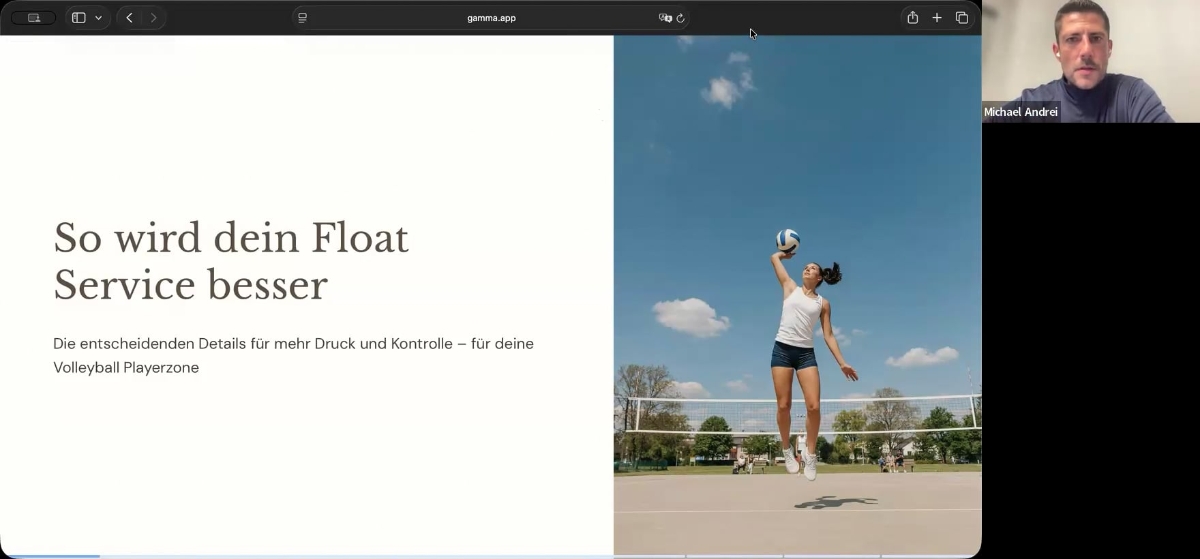
Task: Click the headline "So wird dein Float Service besser"
Action: point(231,261)
